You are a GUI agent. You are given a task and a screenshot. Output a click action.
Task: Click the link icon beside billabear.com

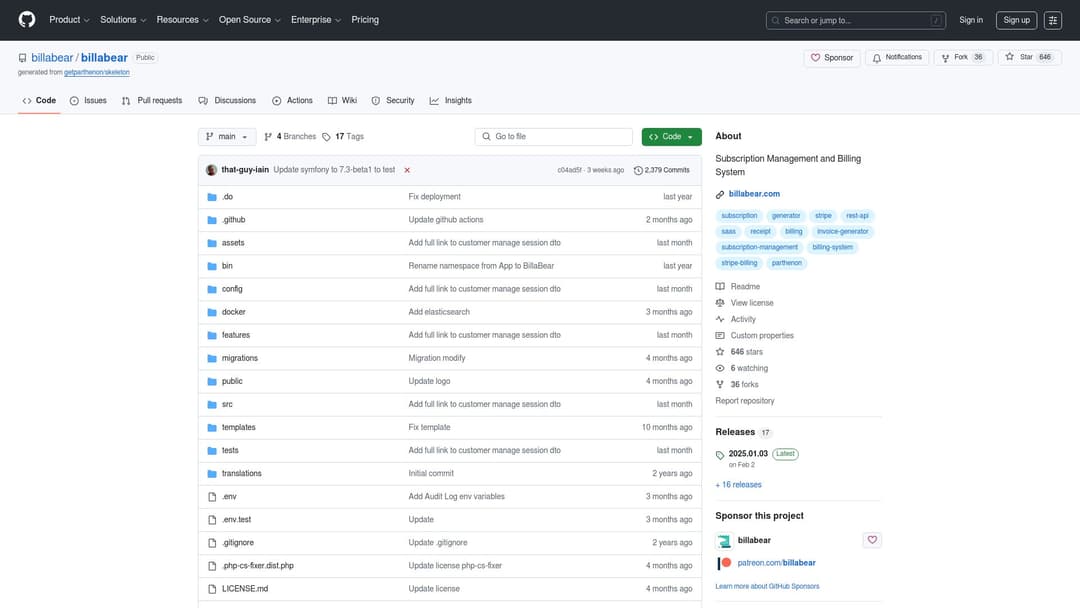pyautogui.click(x=720, y=194)
